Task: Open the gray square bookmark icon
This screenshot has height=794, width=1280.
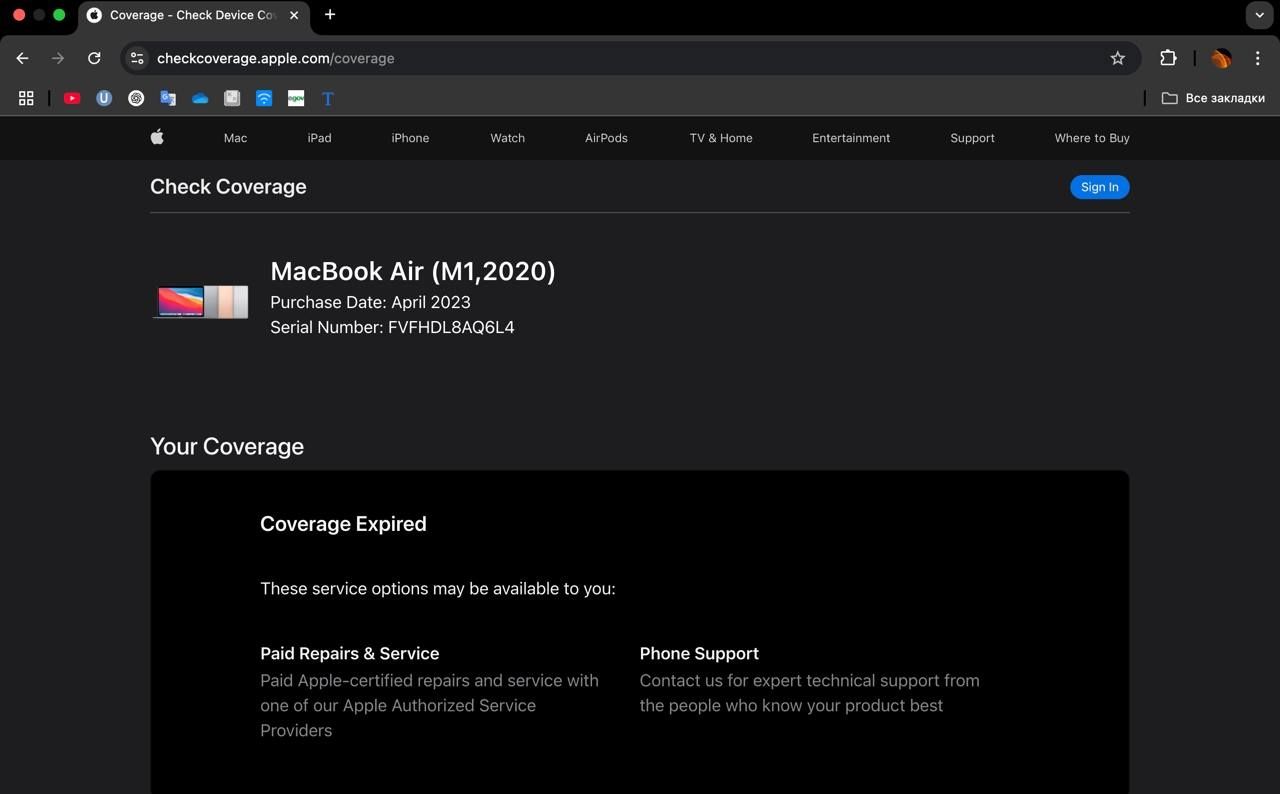Action: tap(232, 98)
